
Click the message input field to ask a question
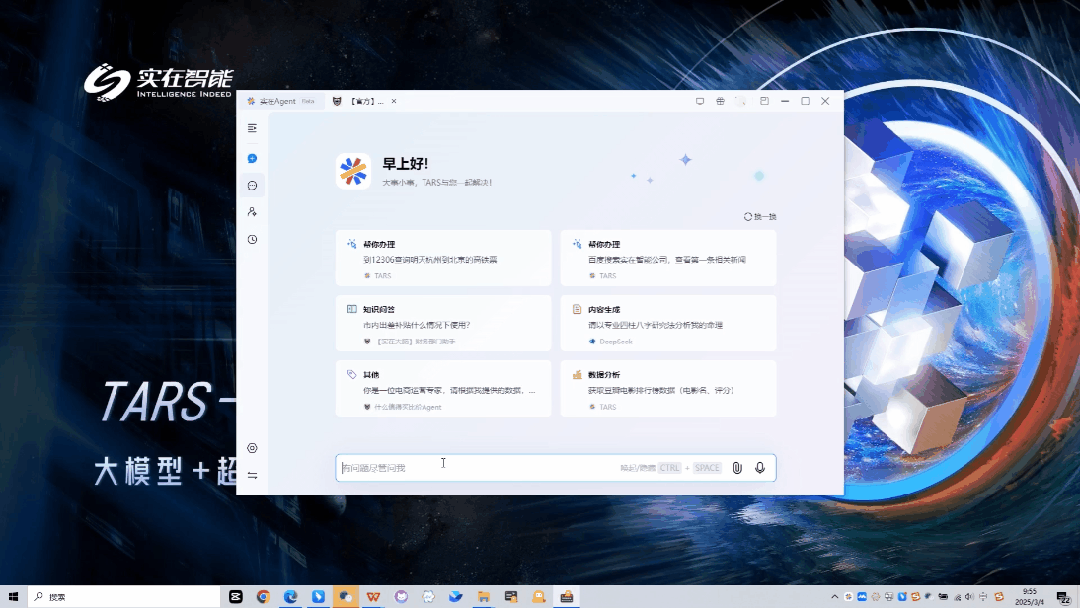pyautogui.click(x=500, y=467)
